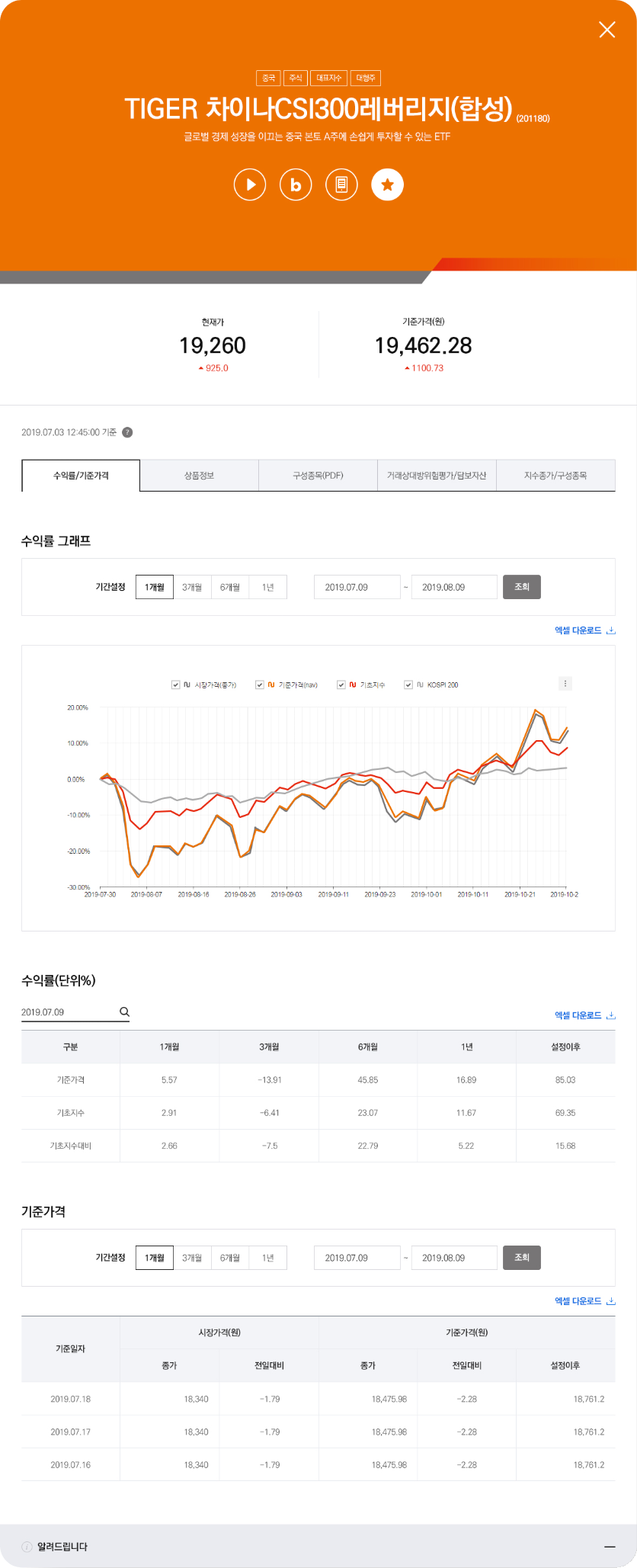Viewport: 637px width, 1568px height.
Task: Open the document circle icon
Action: [x=341, y=184]
